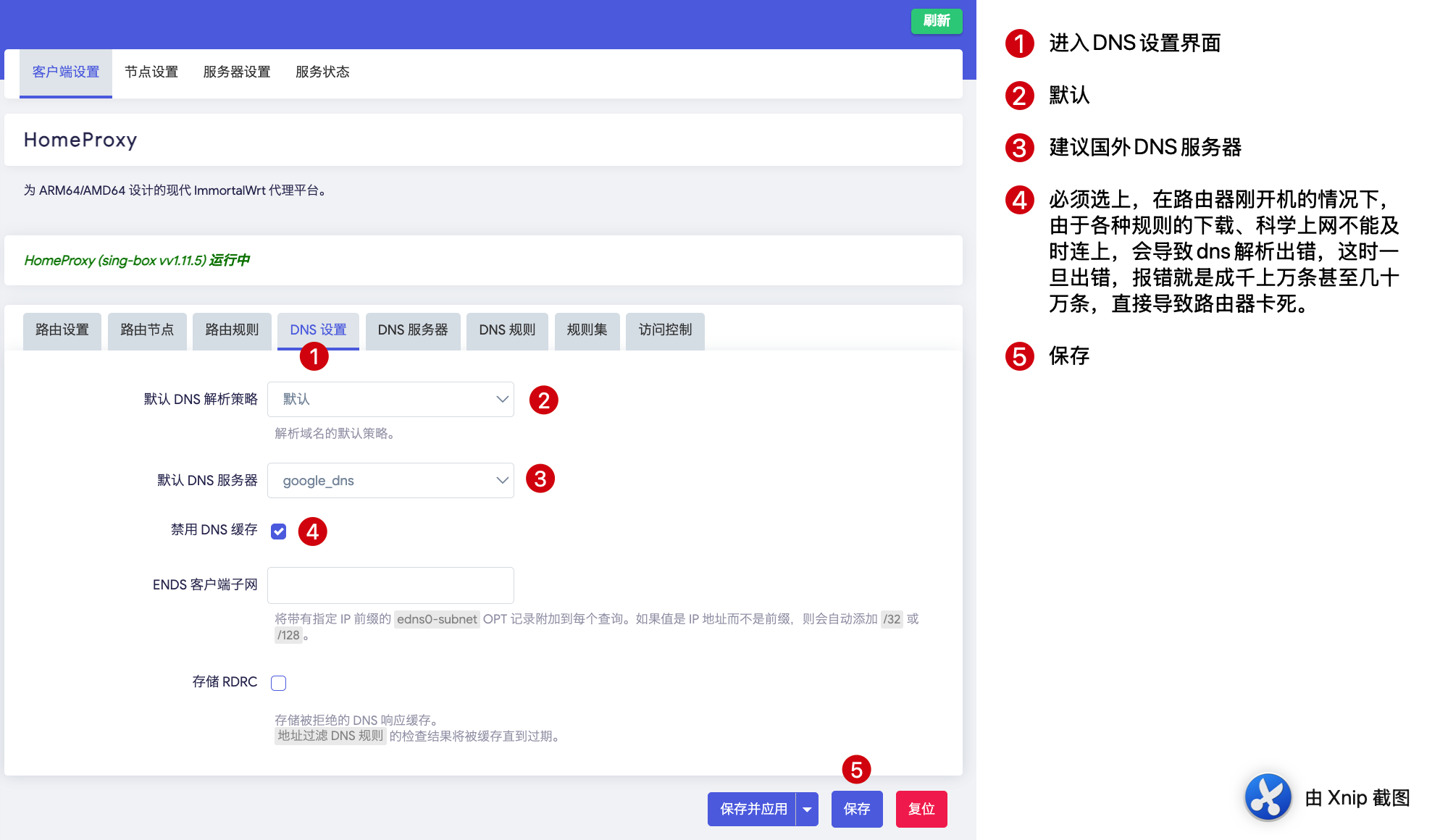Select the 访问控制 sub-tab
The height and width of the screenshot is (840, 1440).
pos(665,330)
